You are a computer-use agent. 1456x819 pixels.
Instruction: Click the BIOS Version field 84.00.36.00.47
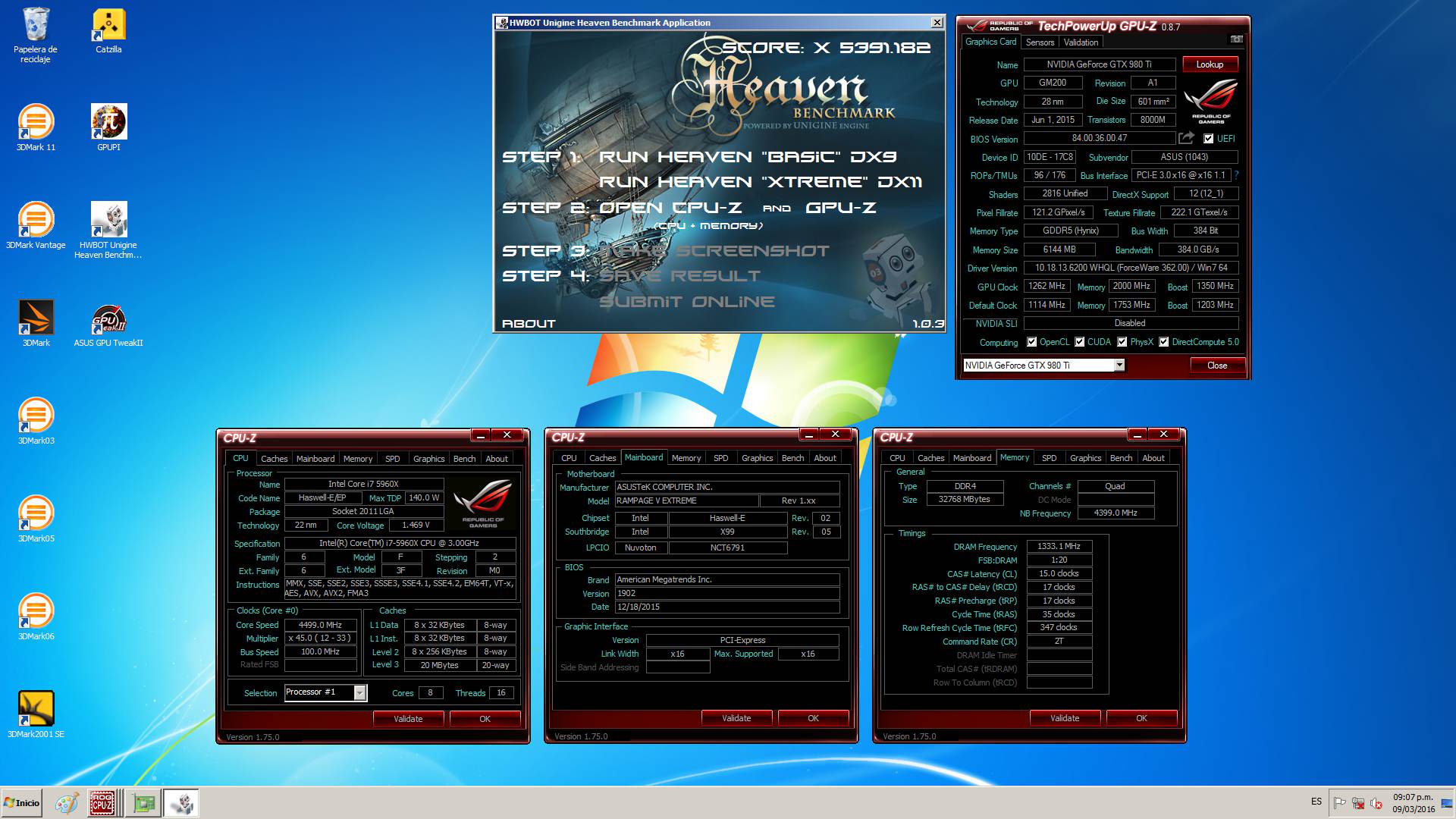(1099, 138)
